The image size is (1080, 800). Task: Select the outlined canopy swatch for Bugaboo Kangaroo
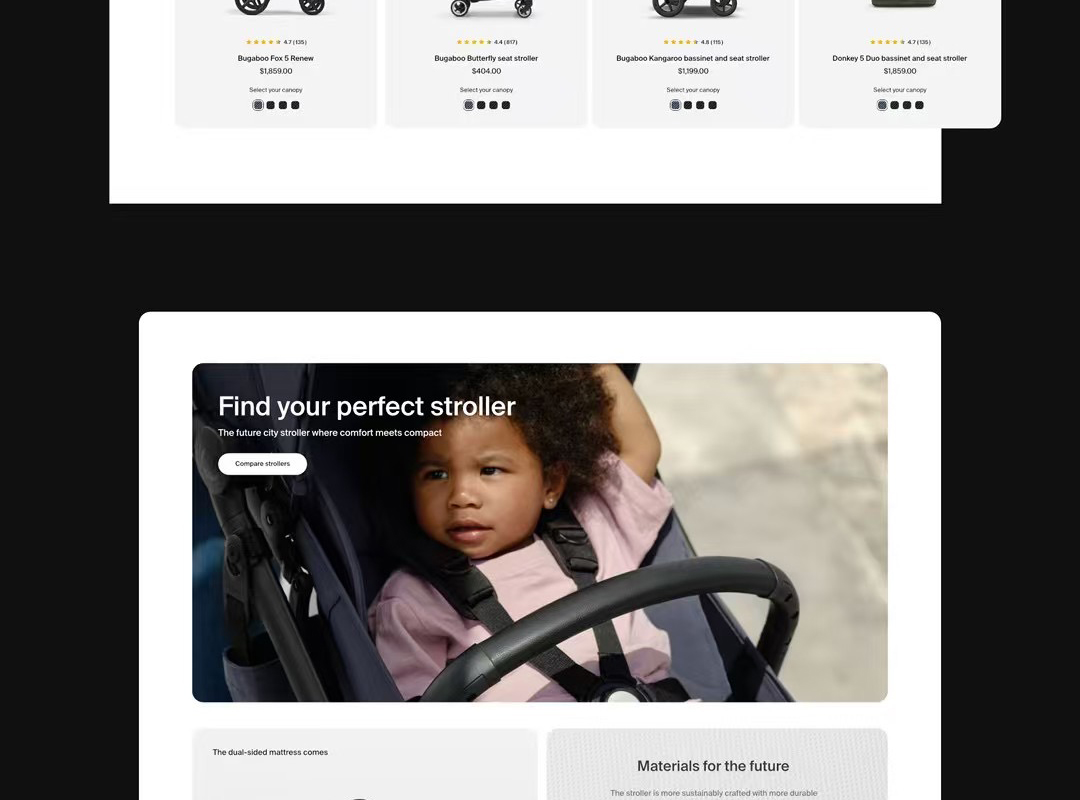675,105
